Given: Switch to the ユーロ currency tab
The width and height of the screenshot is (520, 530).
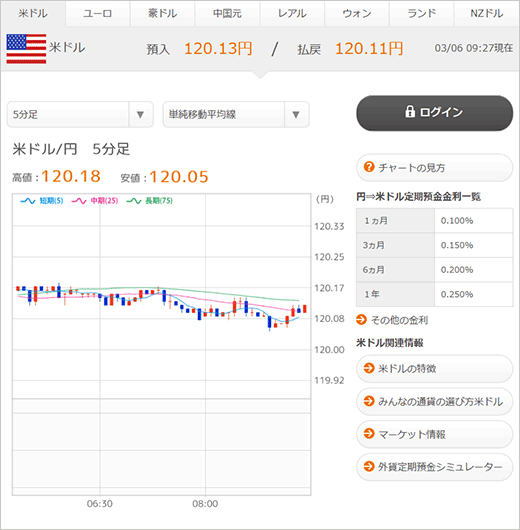Looking at the screenshot, I should [98, 14].
